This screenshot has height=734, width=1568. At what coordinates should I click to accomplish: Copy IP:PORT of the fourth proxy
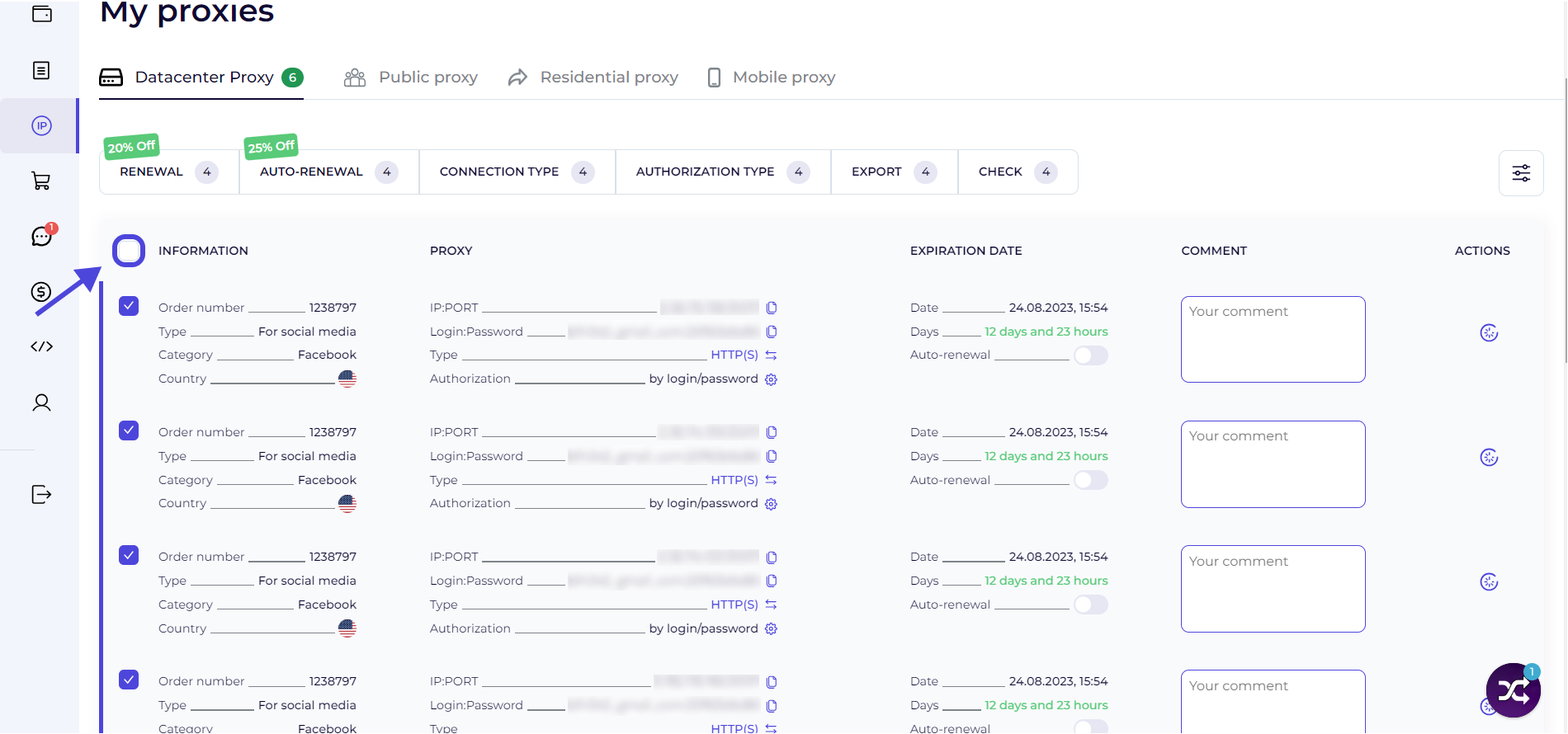[x=772, y=682]
